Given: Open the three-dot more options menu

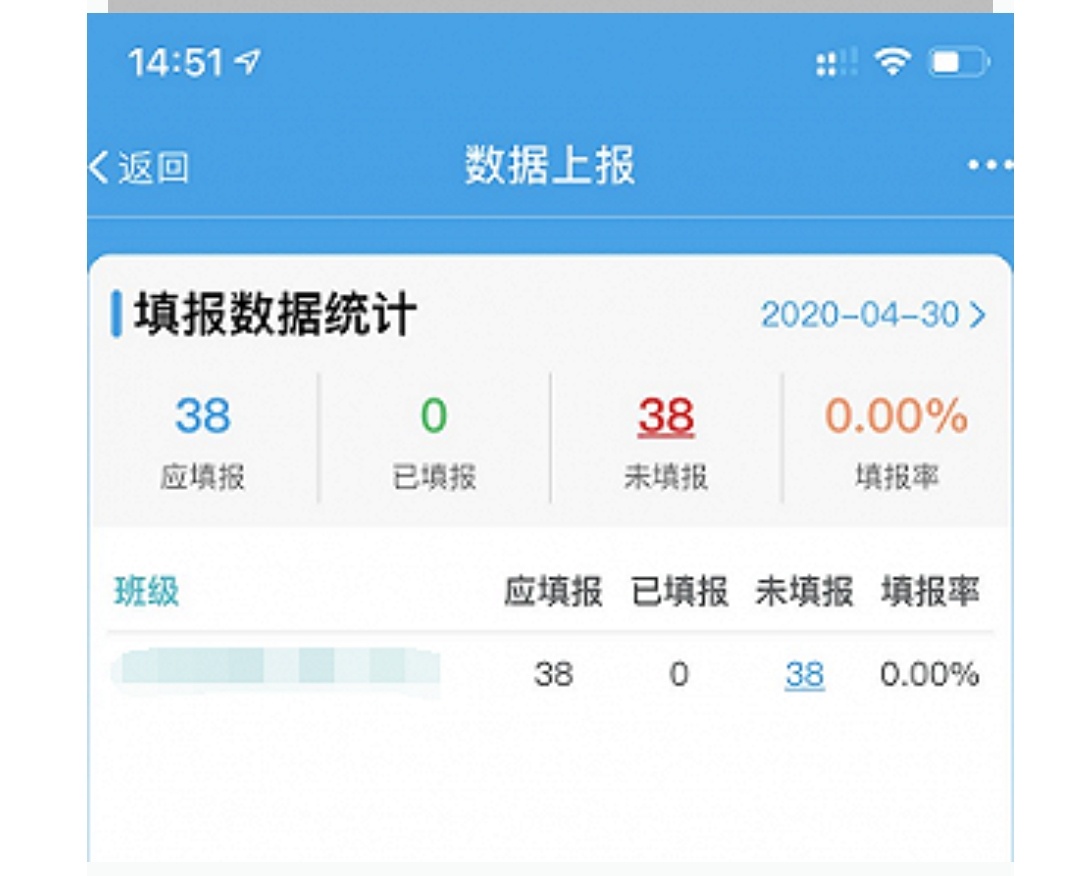Looking at the screenshot, I should click(990, 165).
